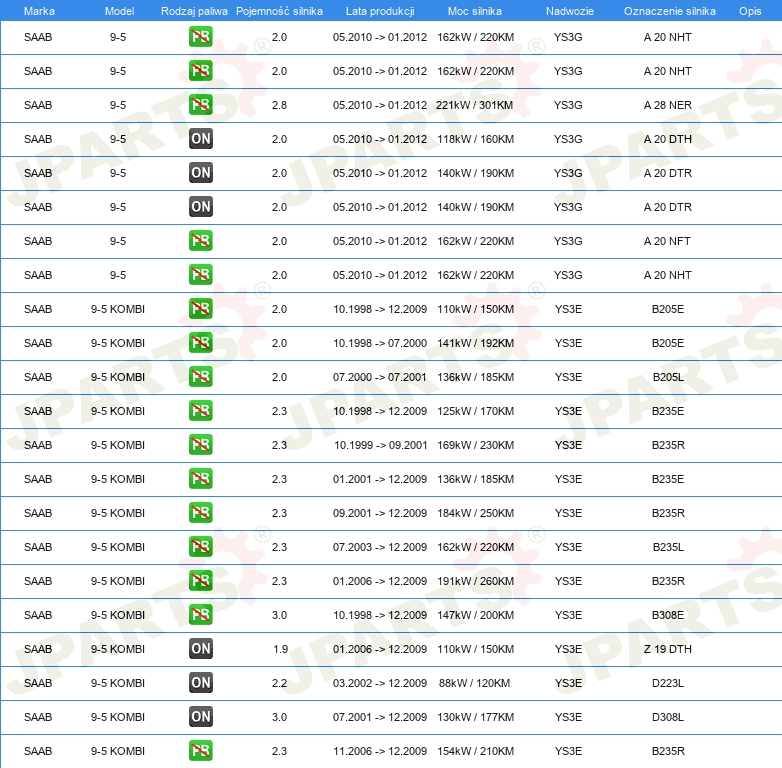This screenshot has height=768, width=782.
Task: Click the ON diesel icon in the A 20 DTH row
Action: pyautogui.click(x=201, y=139)
